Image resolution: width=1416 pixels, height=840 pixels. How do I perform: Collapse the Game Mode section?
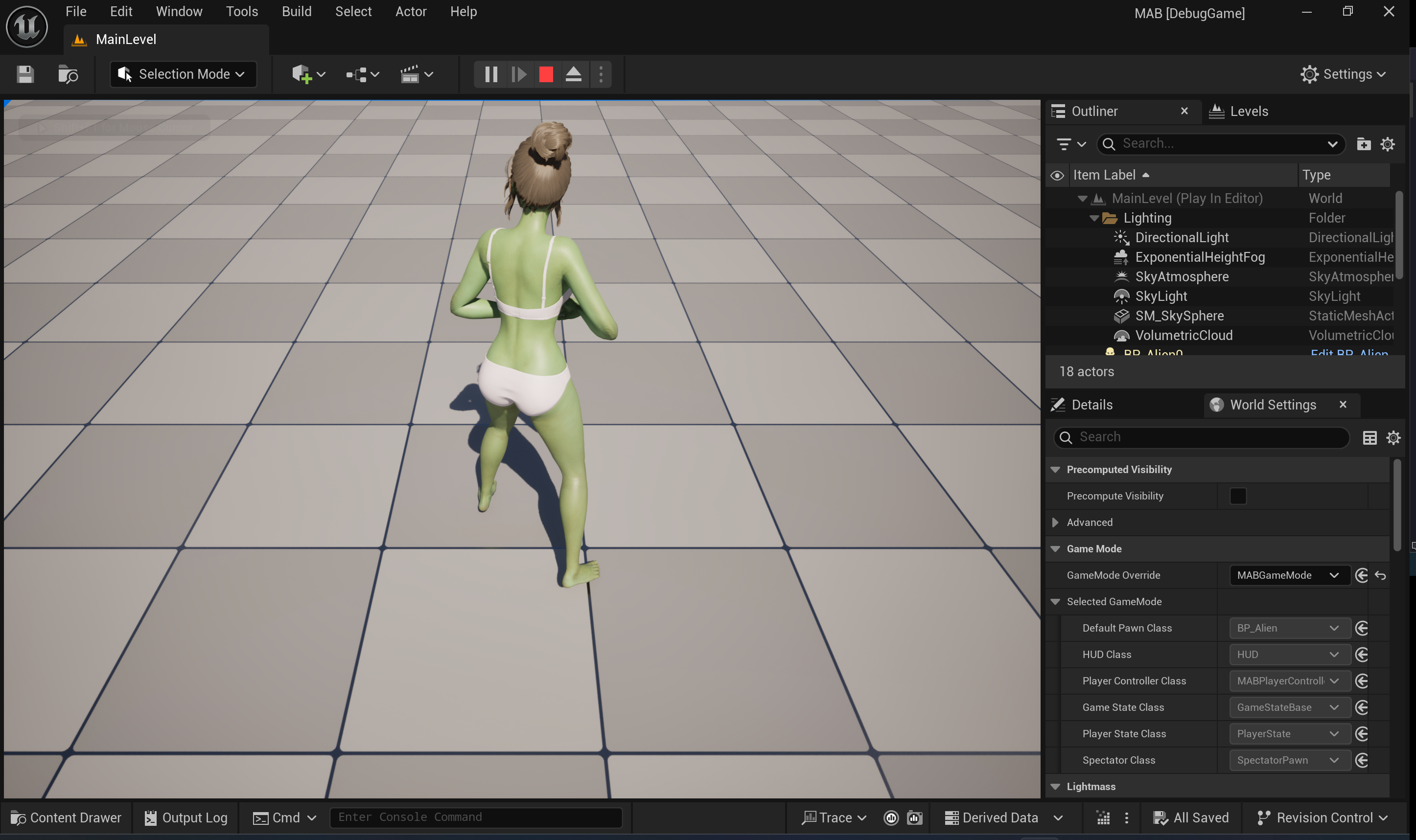(x=1055, y=549)
